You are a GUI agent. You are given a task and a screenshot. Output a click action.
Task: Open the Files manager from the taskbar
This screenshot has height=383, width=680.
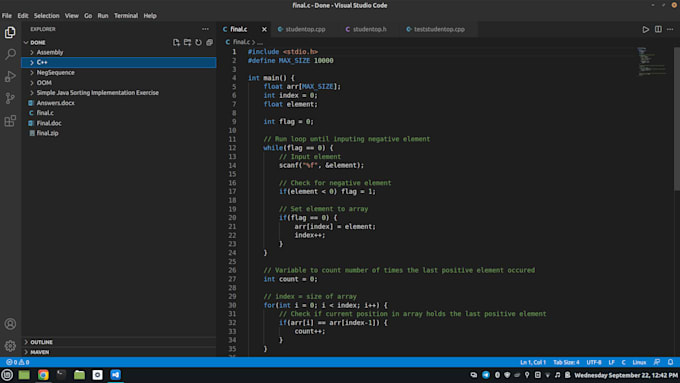(79, 375)
